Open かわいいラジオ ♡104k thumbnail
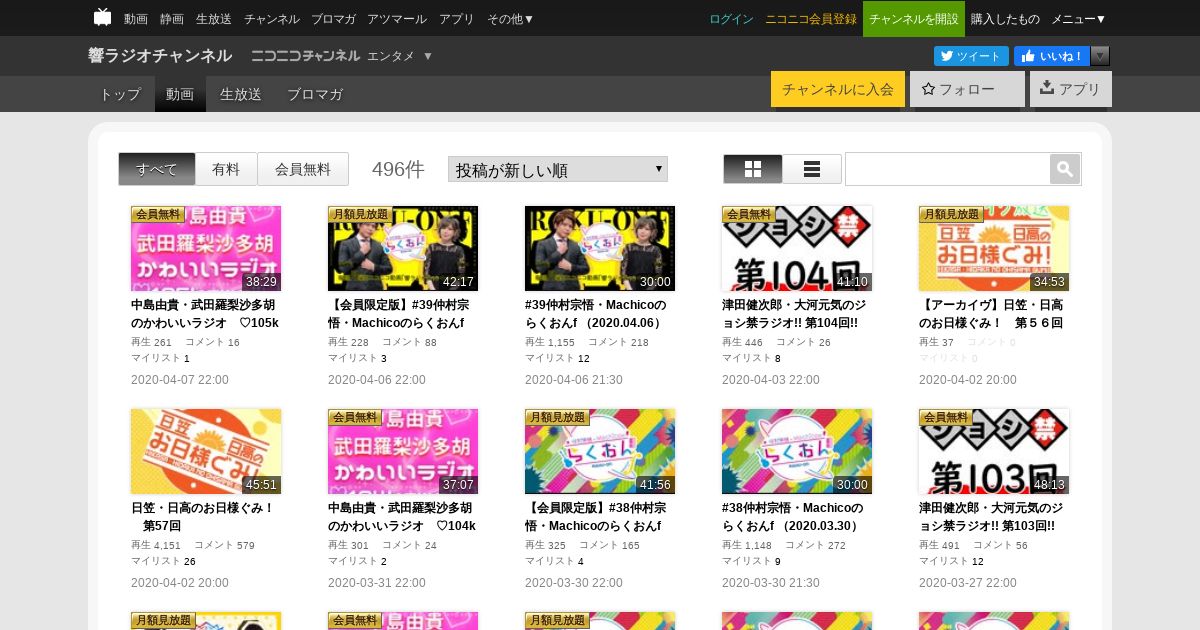The image size is (1200, 630). pos(403,451)
